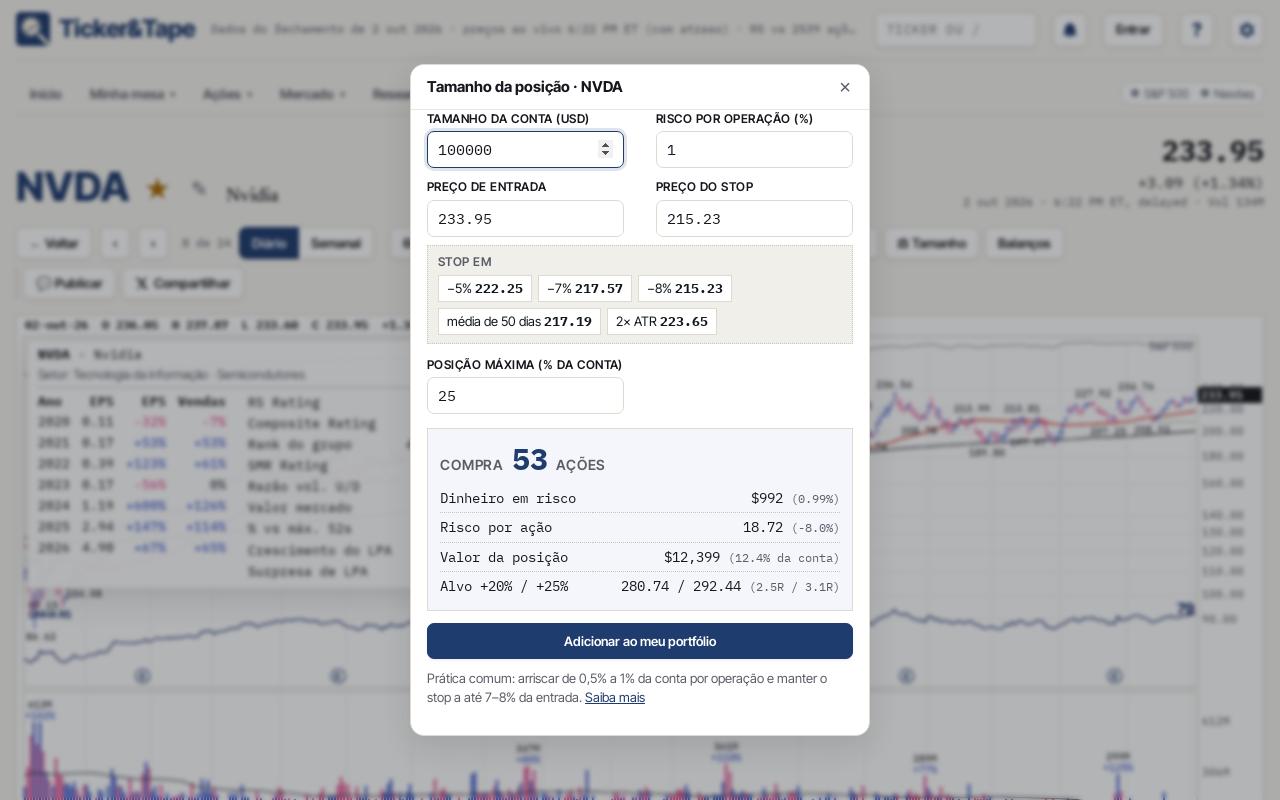Set stop to −8% 215.23
The height and width of the screenshot is (800, 1280).
685,289
